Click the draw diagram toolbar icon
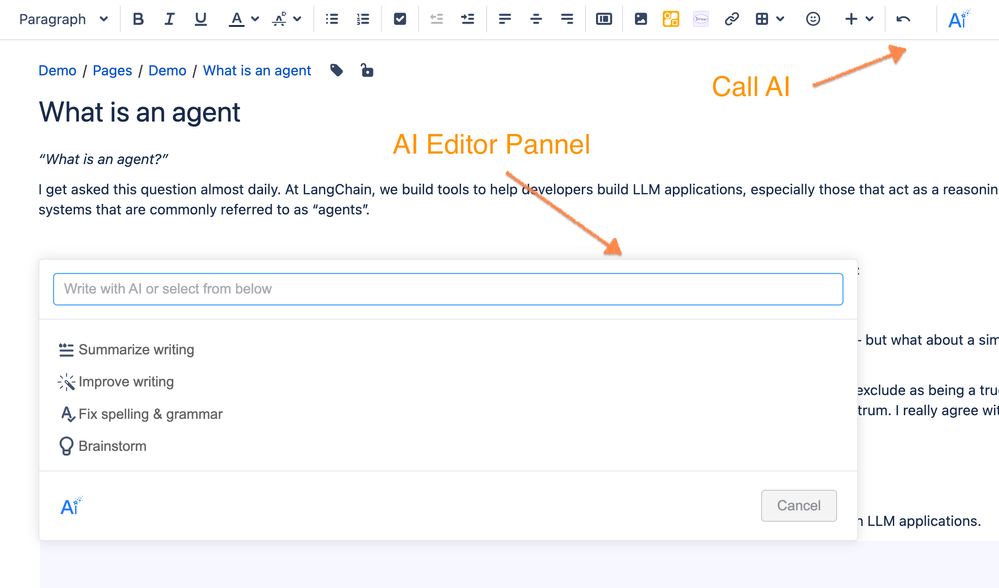999x588 pixels. pos(701,19)
